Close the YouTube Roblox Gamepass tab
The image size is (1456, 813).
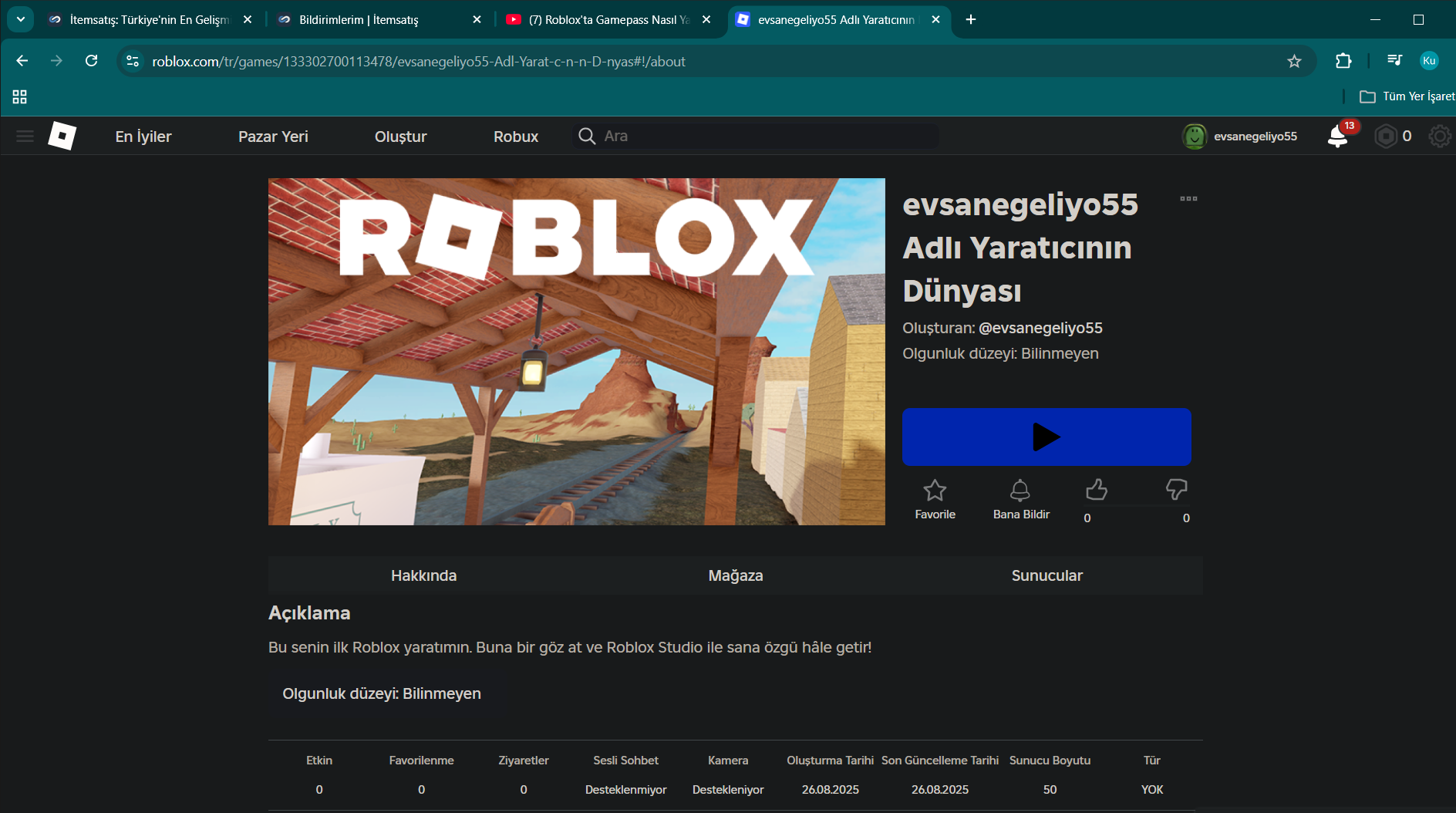[706, 19]
